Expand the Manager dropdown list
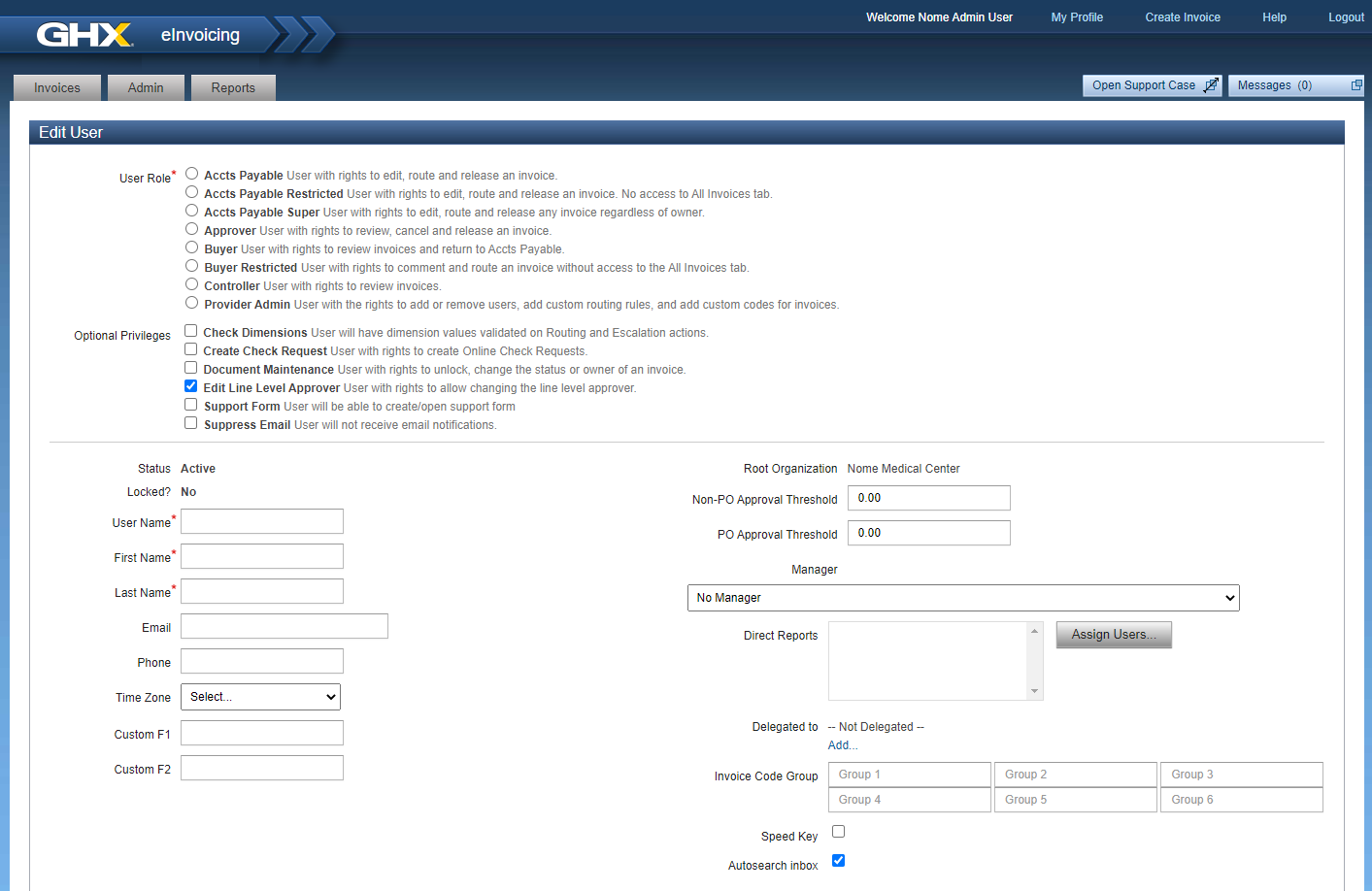The height and width of the screenshot is (891, 1372). click(x=962, y=598)
